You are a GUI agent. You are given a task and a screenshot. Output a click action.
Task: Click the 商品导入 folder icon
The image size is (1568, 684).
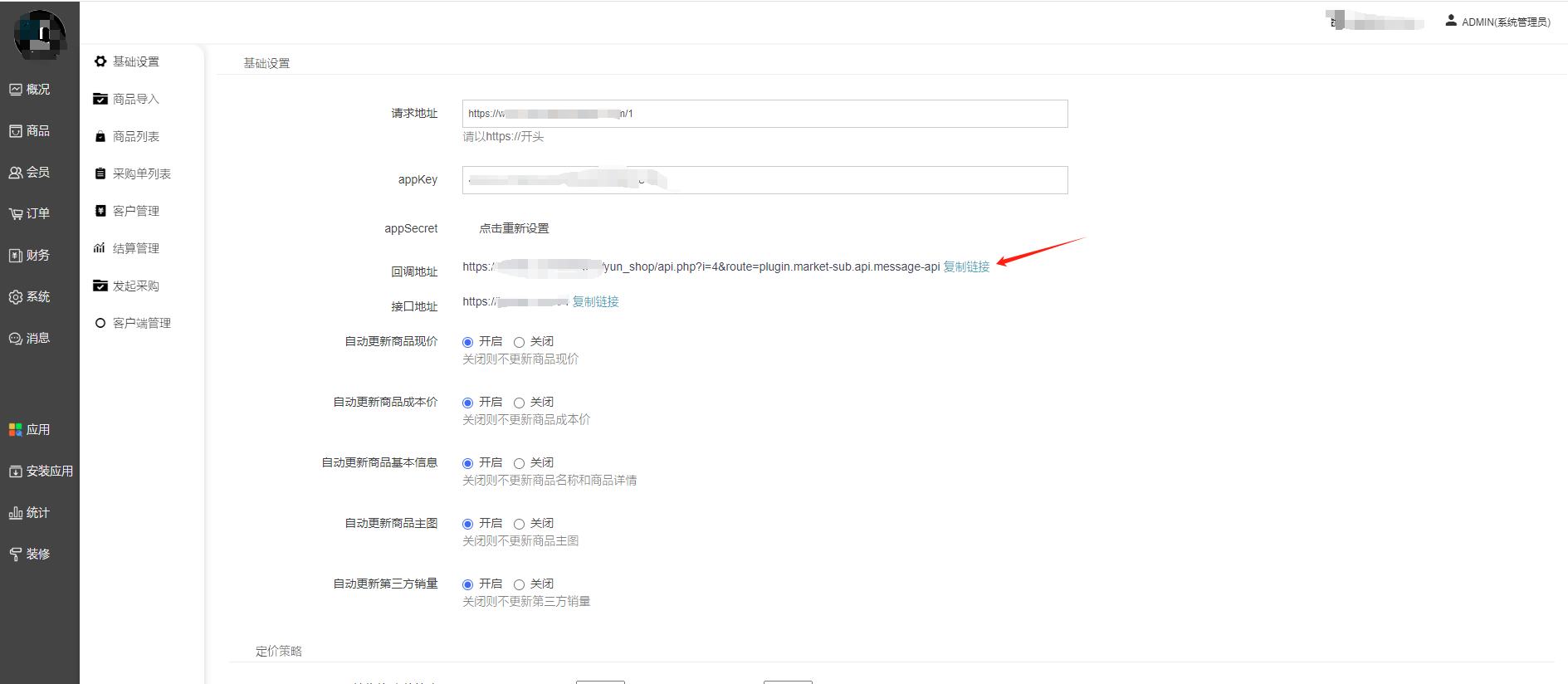click(100, 99)
